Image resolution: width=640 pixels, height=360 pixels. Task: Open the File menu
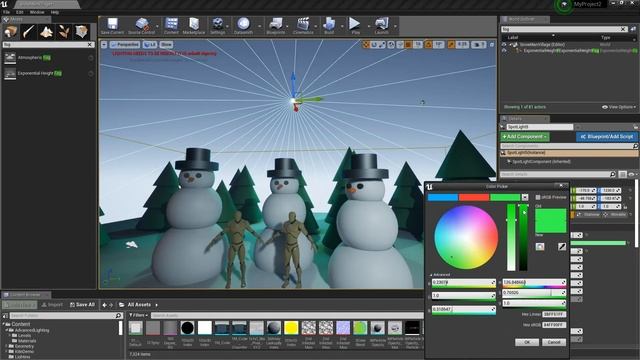[x=7, y=12]
